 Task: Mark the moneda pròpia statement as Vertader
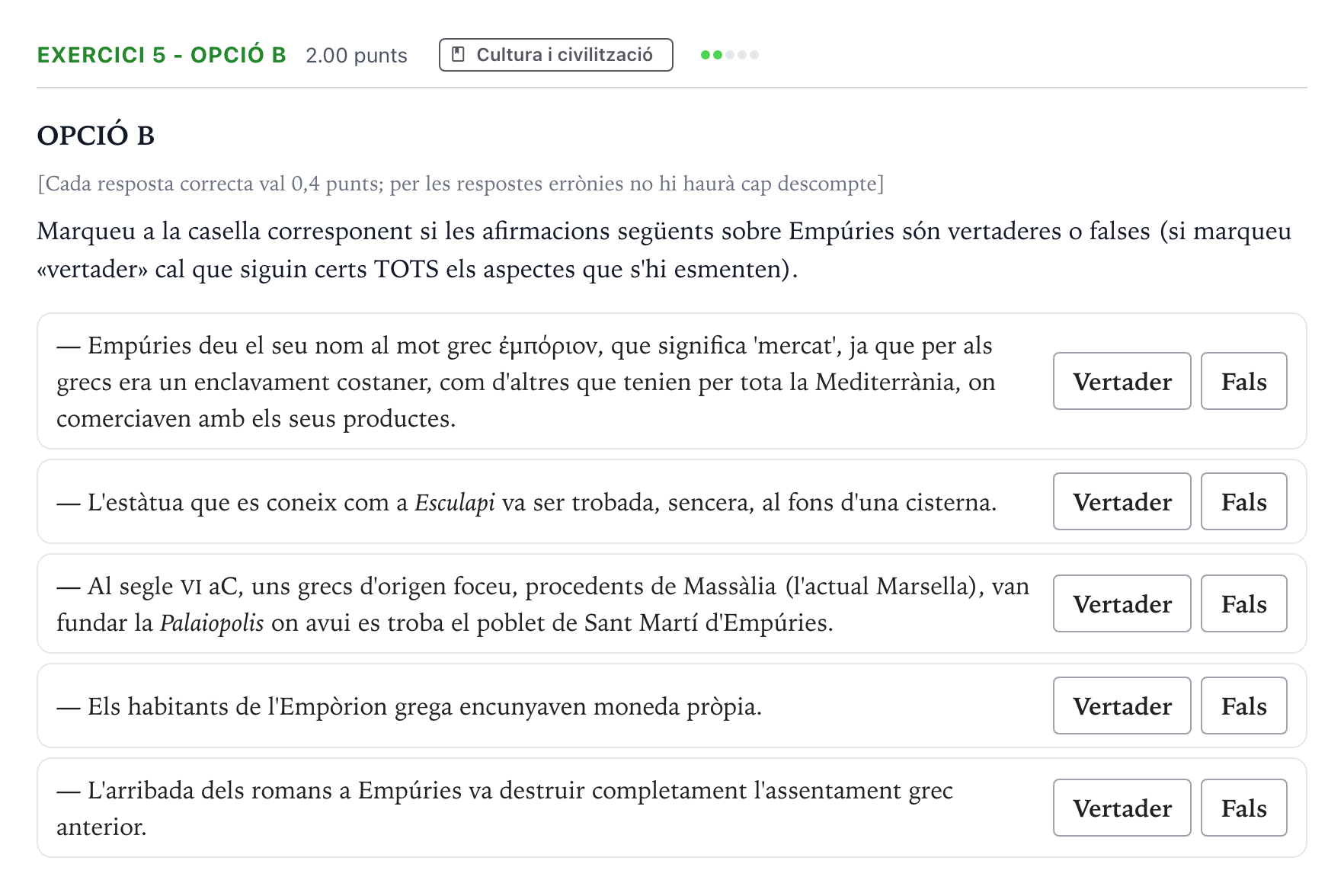point(1122,706)
